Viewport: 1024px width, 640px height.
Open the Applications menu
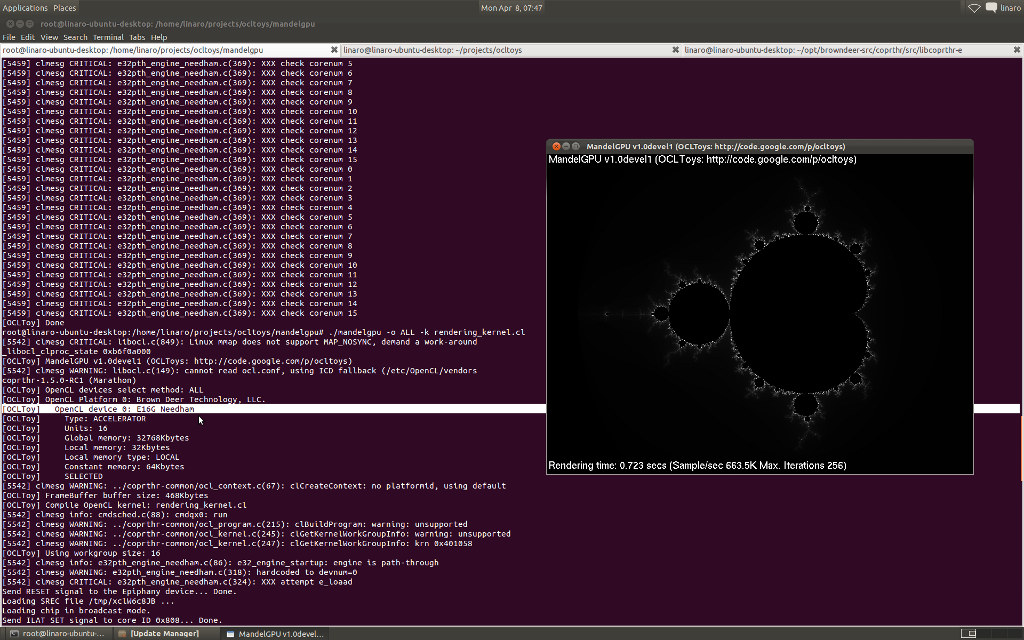click(24, 7)
